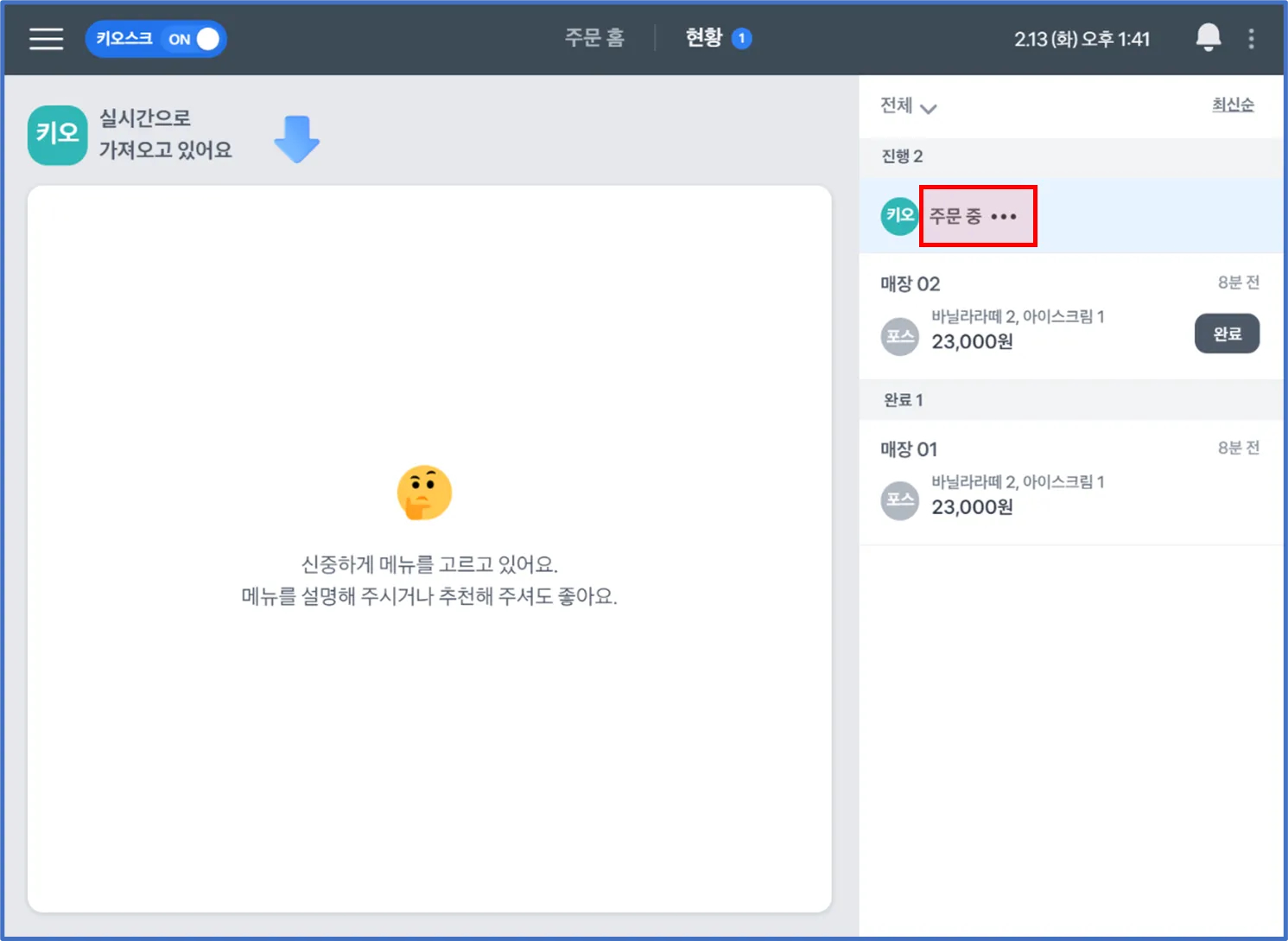Image resolution: width=1288 pixels, height=941 pixels.
Task: Open the hamburger menu
Action: (x=46, y=39)
